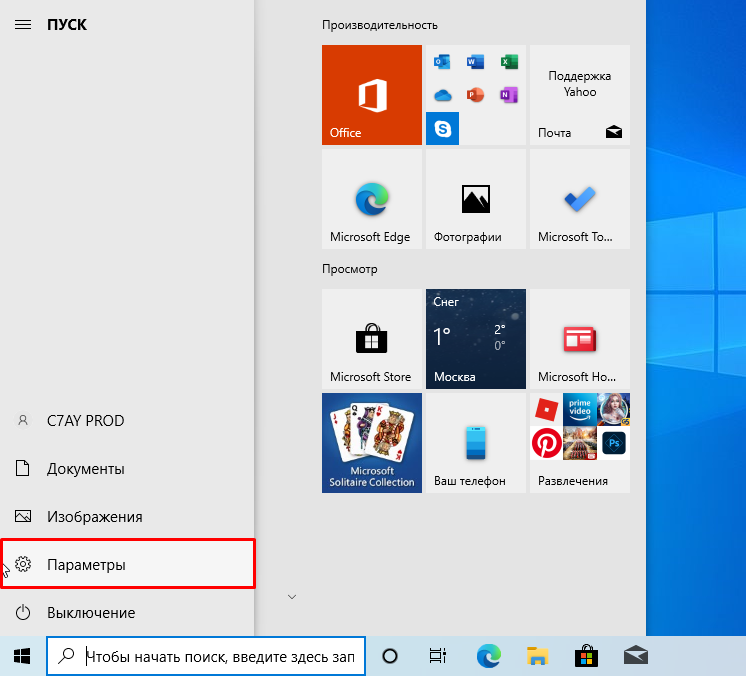Click the Windows Start button
746x676 pixels.
point(22,656)
